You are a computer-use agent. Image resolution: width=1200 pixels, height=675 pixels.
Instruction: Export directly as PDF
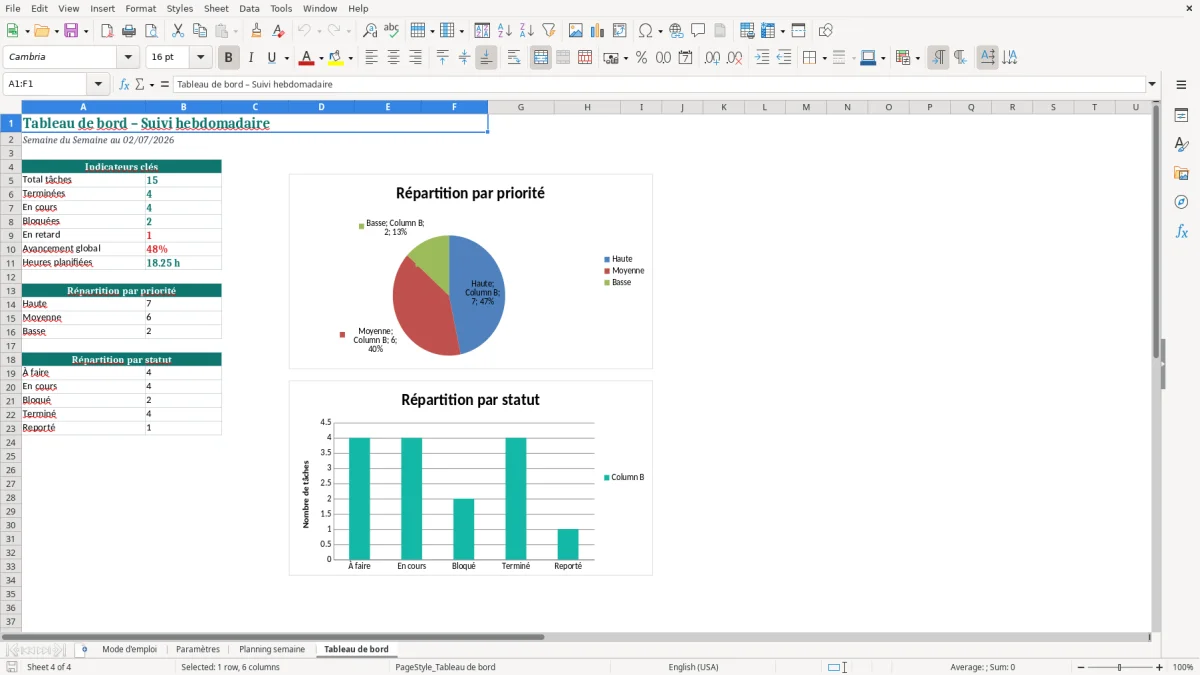(x=107, y=31)
